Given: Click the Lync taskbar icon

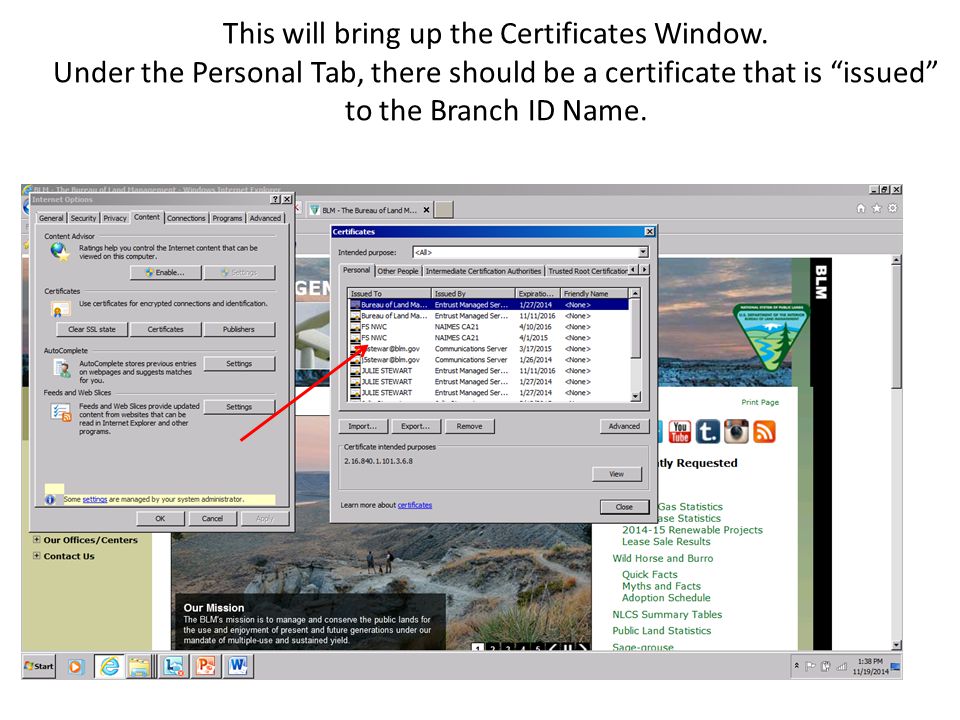Looking at the screenshot, I should coord(173,666).
